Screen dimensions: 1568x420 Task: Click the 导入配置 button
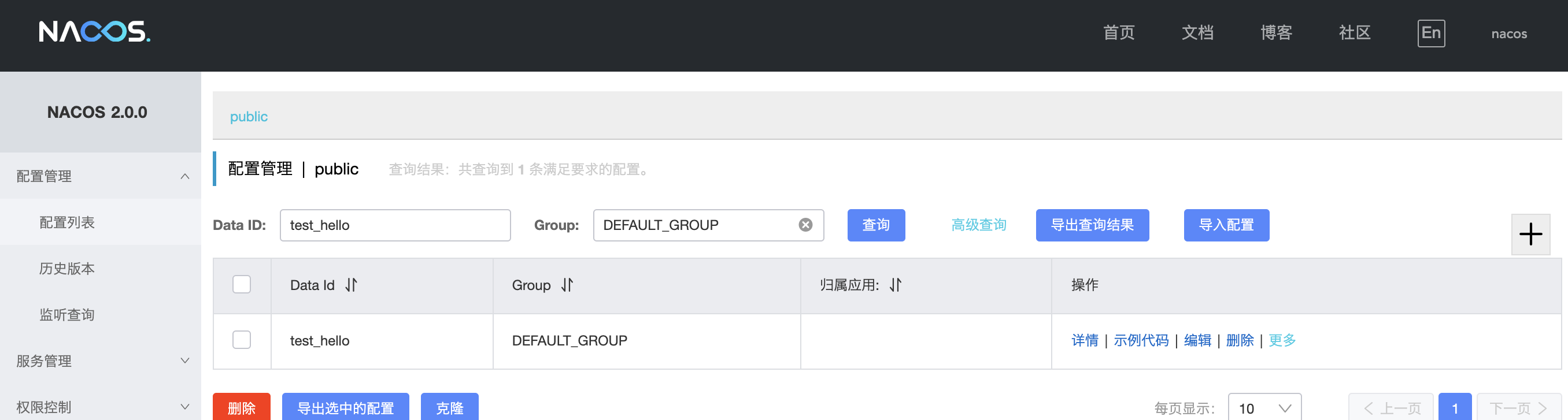pyautogui.click(x=1226, y=225)
